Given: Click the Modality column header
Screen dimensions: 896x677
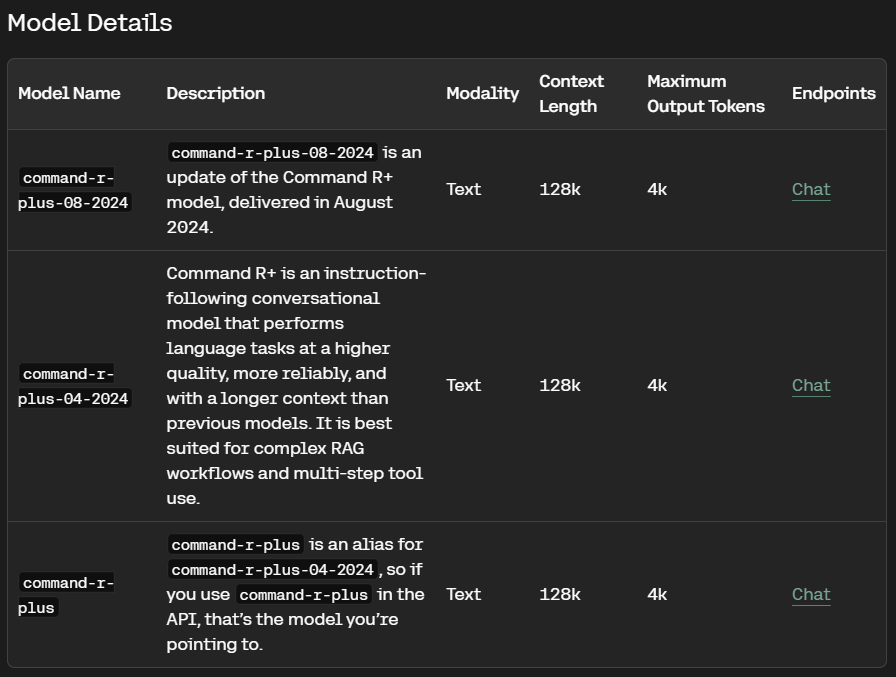Looking at the screenshot, I should 482,93.
